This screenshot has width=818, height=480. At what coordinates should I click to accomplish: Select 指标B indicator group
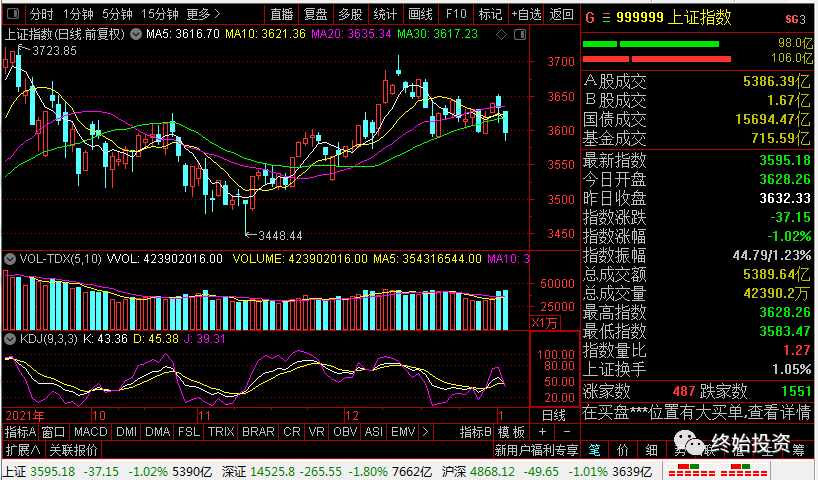click(475, 432)
